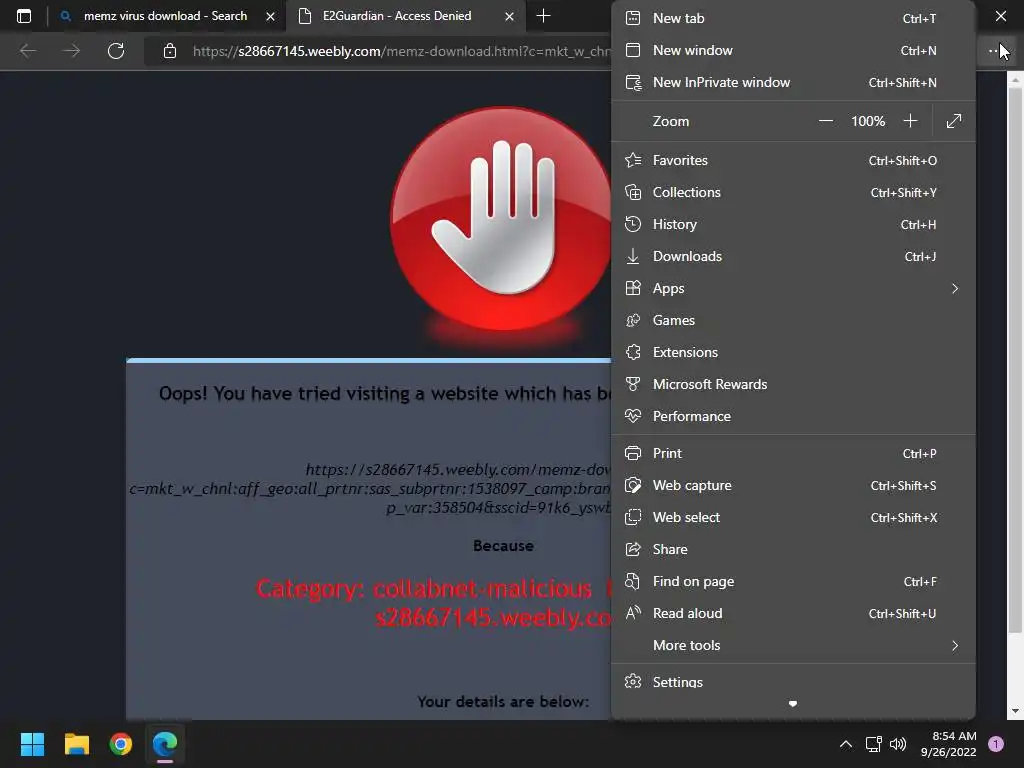Choose Web capture menu entry
Viewport: 1024px width, 768px height.
tap(793, 485)
